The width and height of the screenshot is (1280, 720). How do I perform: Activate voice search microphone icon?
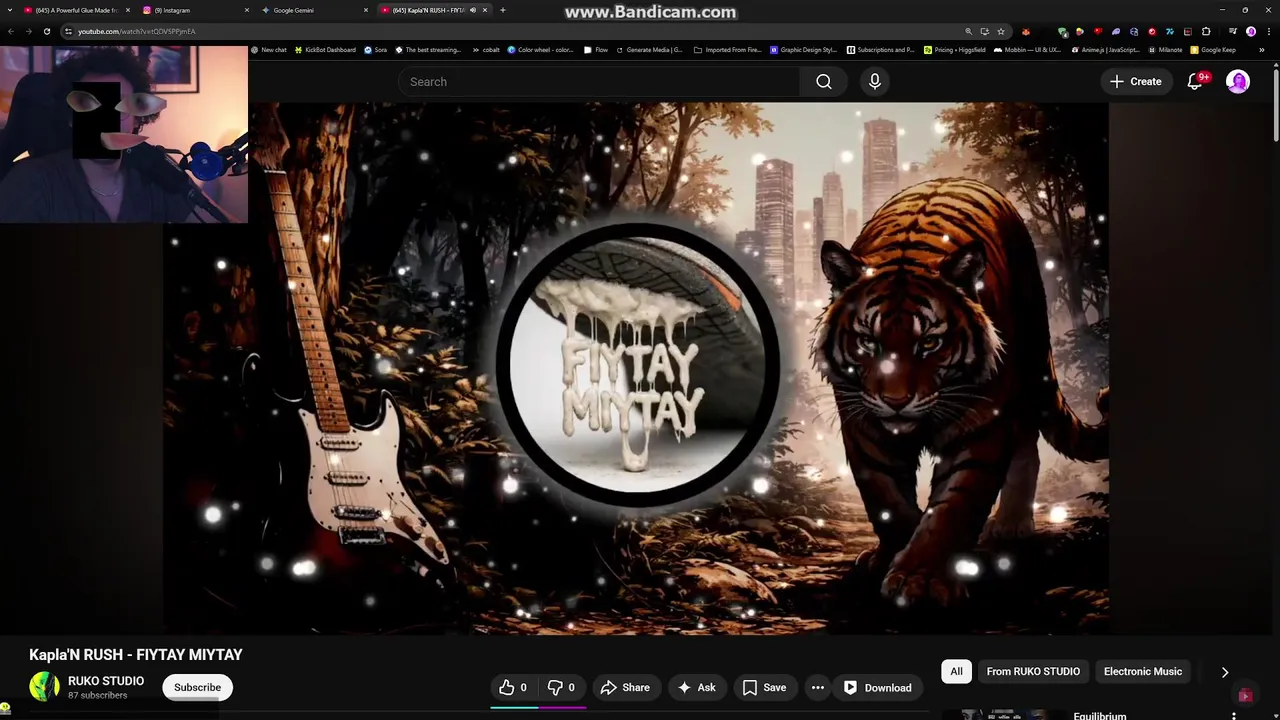[875, 82]
